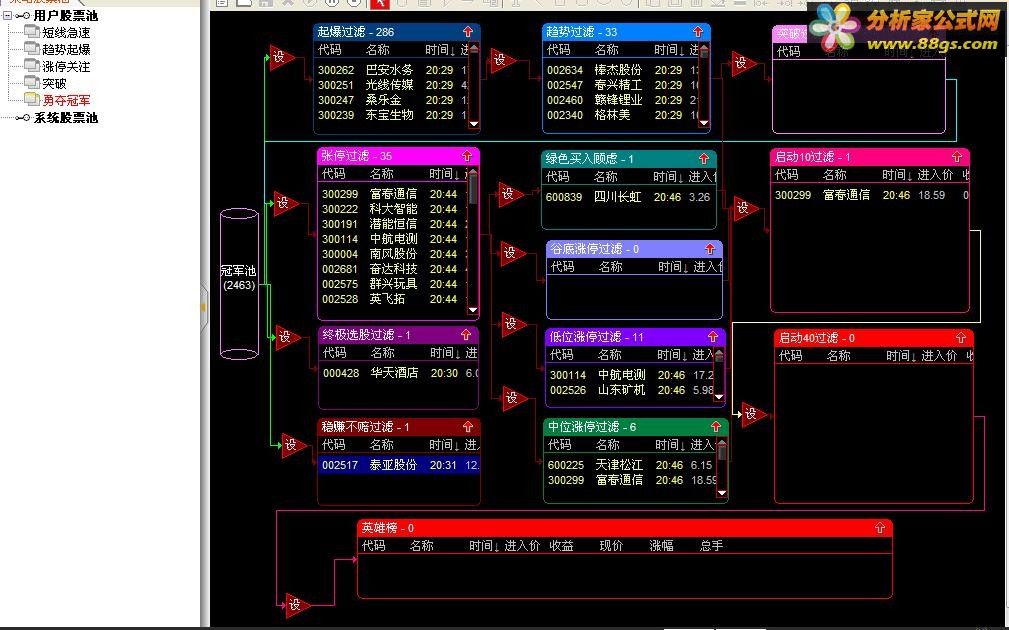Select row 002460 赣锋锂业 in 趋势过滤
This screenshot has height=630, width=1009.
(x=622, y=100)
